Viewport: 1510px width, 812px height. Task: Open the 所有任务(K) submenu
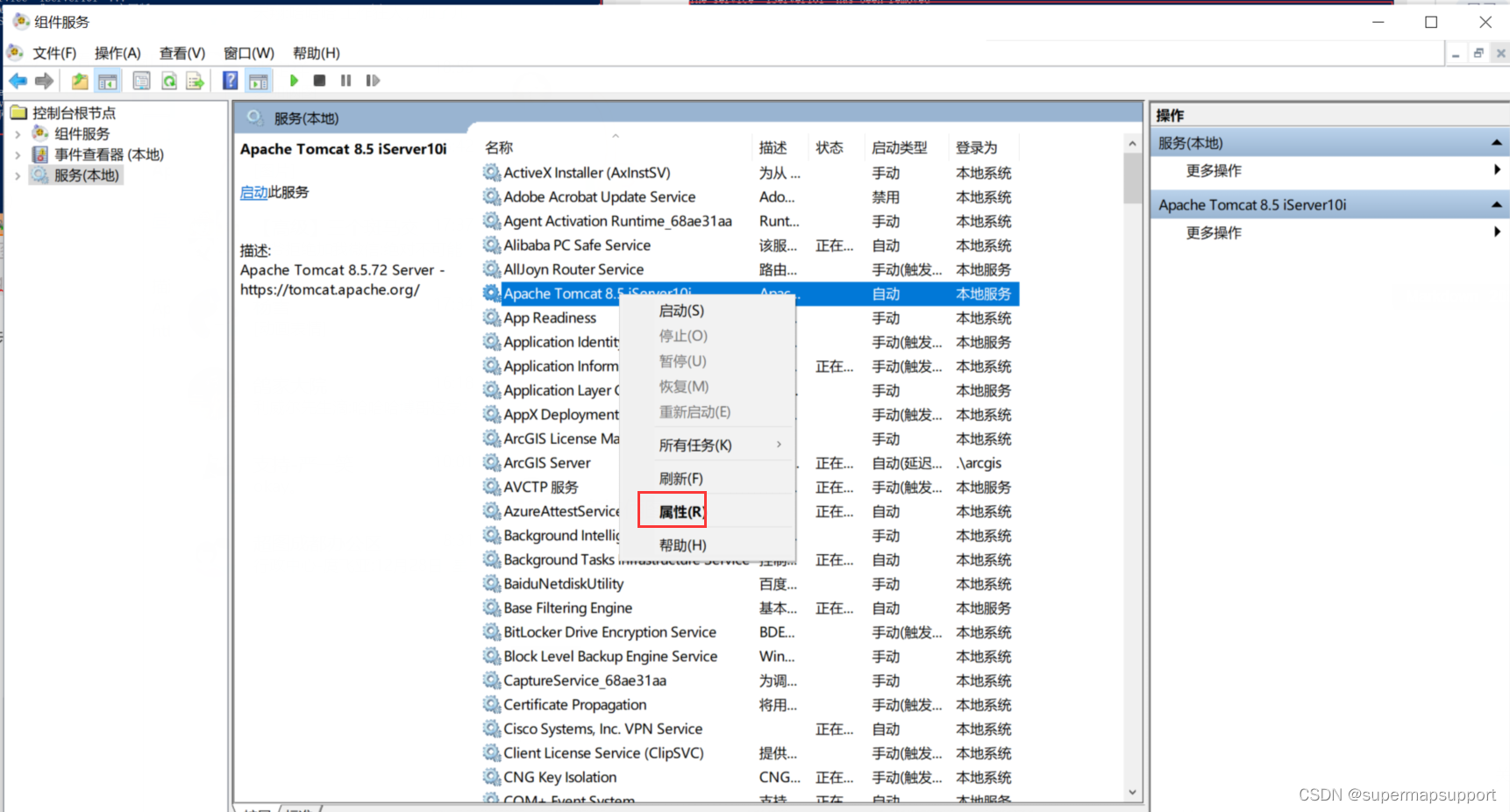coord(708,445)
